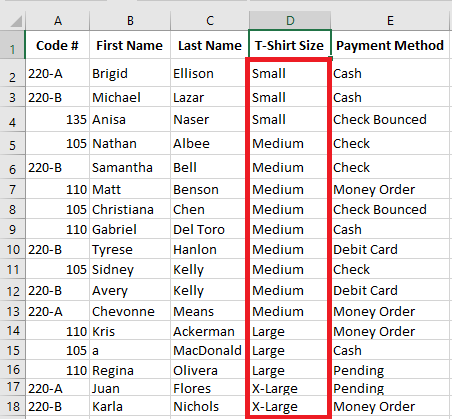The image size is (452, 419).
Task: Select cell with Chevonne
Action: point(130,311)
